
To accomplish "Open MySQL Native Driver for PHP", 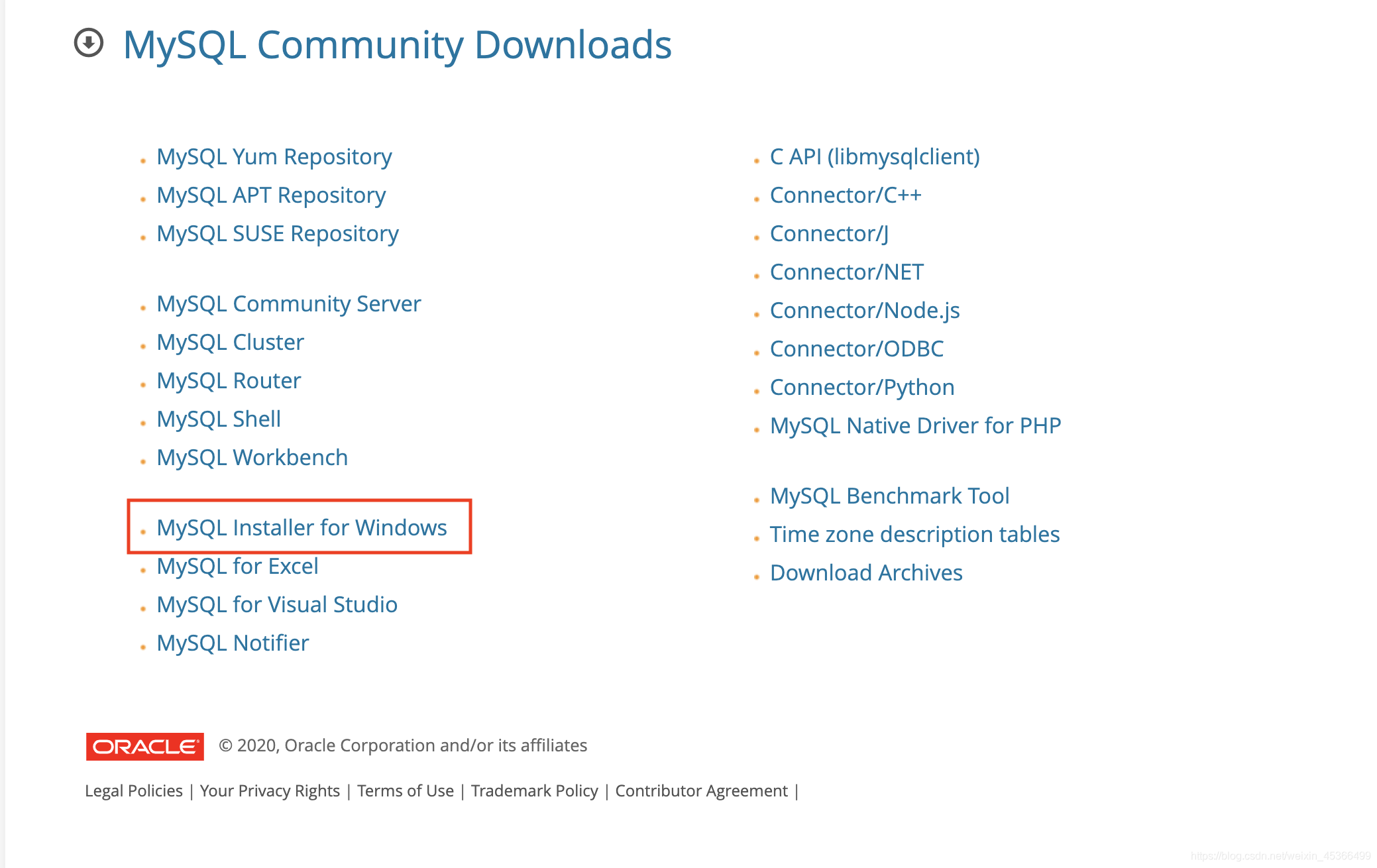I will [916, 426].
